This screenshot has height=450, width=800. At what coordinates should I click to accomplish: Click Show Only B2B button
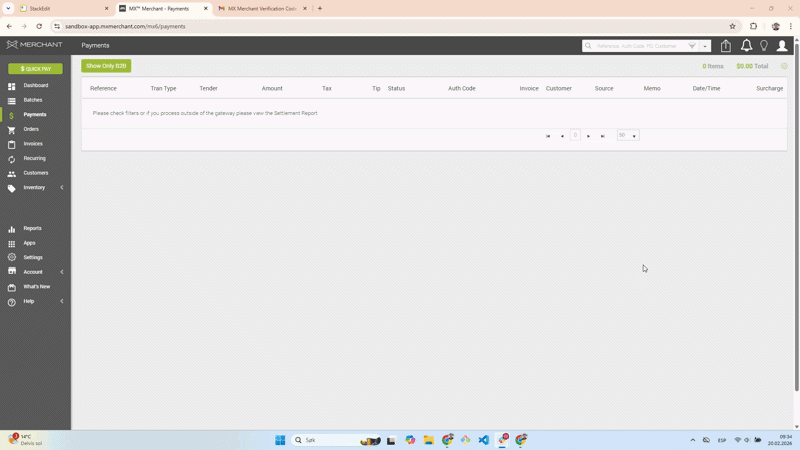click(x=106, y=66)
